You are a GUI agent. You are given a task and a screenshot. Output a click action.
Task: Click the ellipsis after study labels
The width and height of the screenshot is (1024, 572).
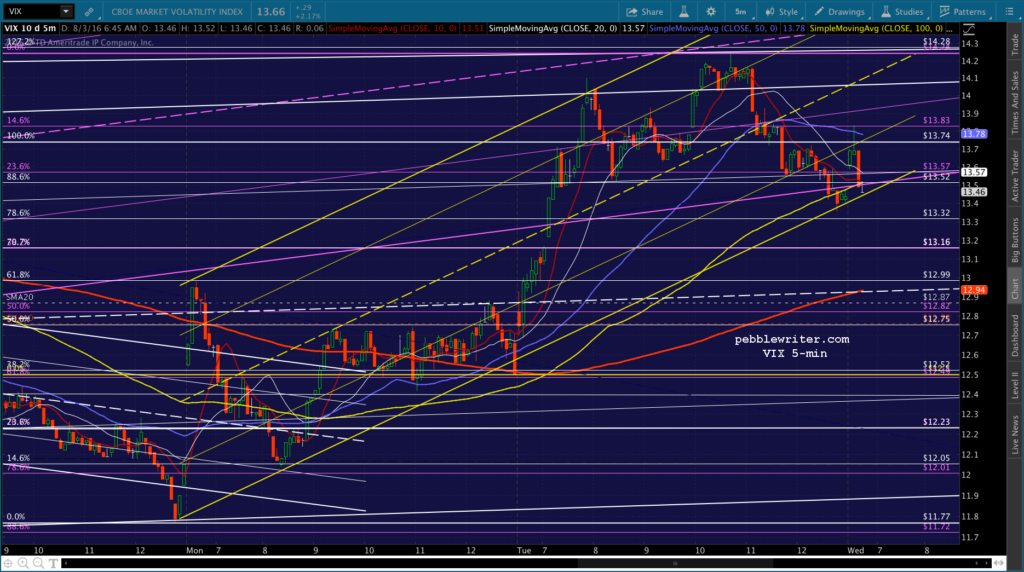pyautogui.click(x=951, y=29)
